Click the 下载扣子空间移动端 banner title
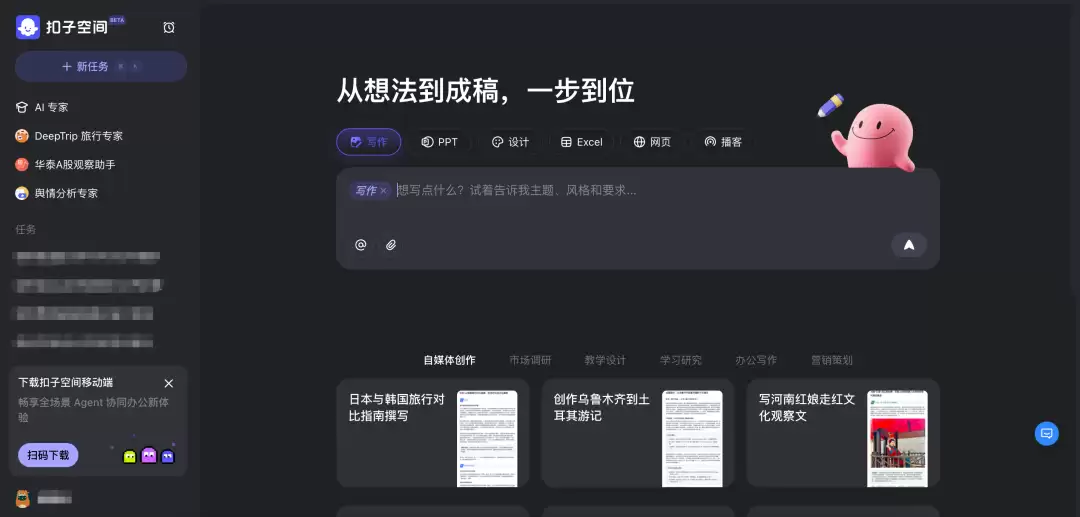Image resolution: width=1080 pixels, height=517 pixels. coord(66,383)
